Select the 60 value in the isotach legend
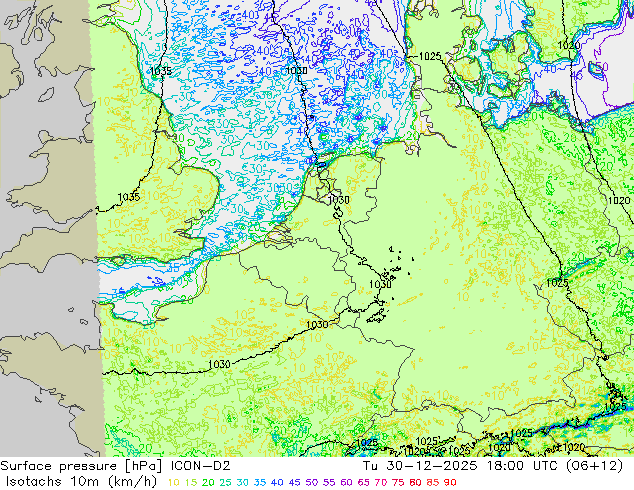 click(x=346, y=482)
